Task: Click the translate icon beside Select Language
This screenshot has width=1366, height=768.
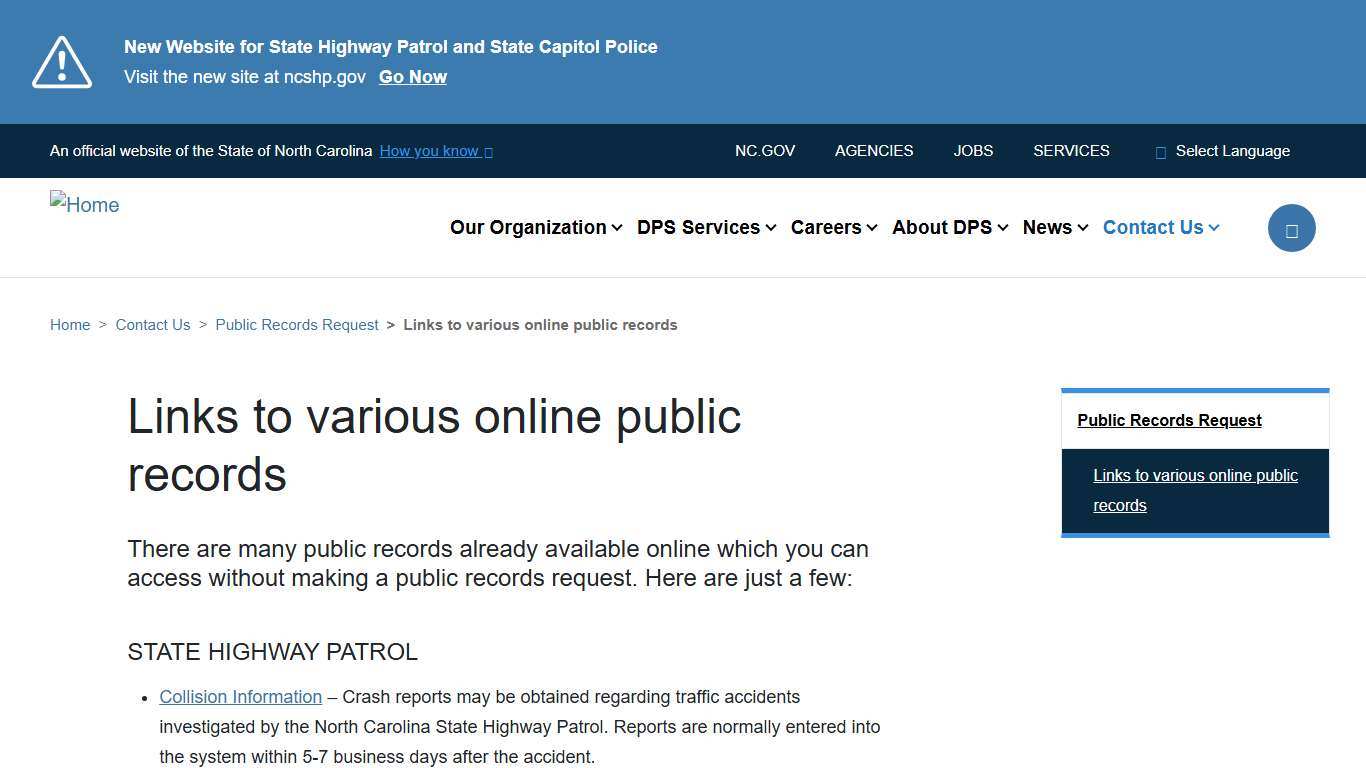Action: 1160,151
